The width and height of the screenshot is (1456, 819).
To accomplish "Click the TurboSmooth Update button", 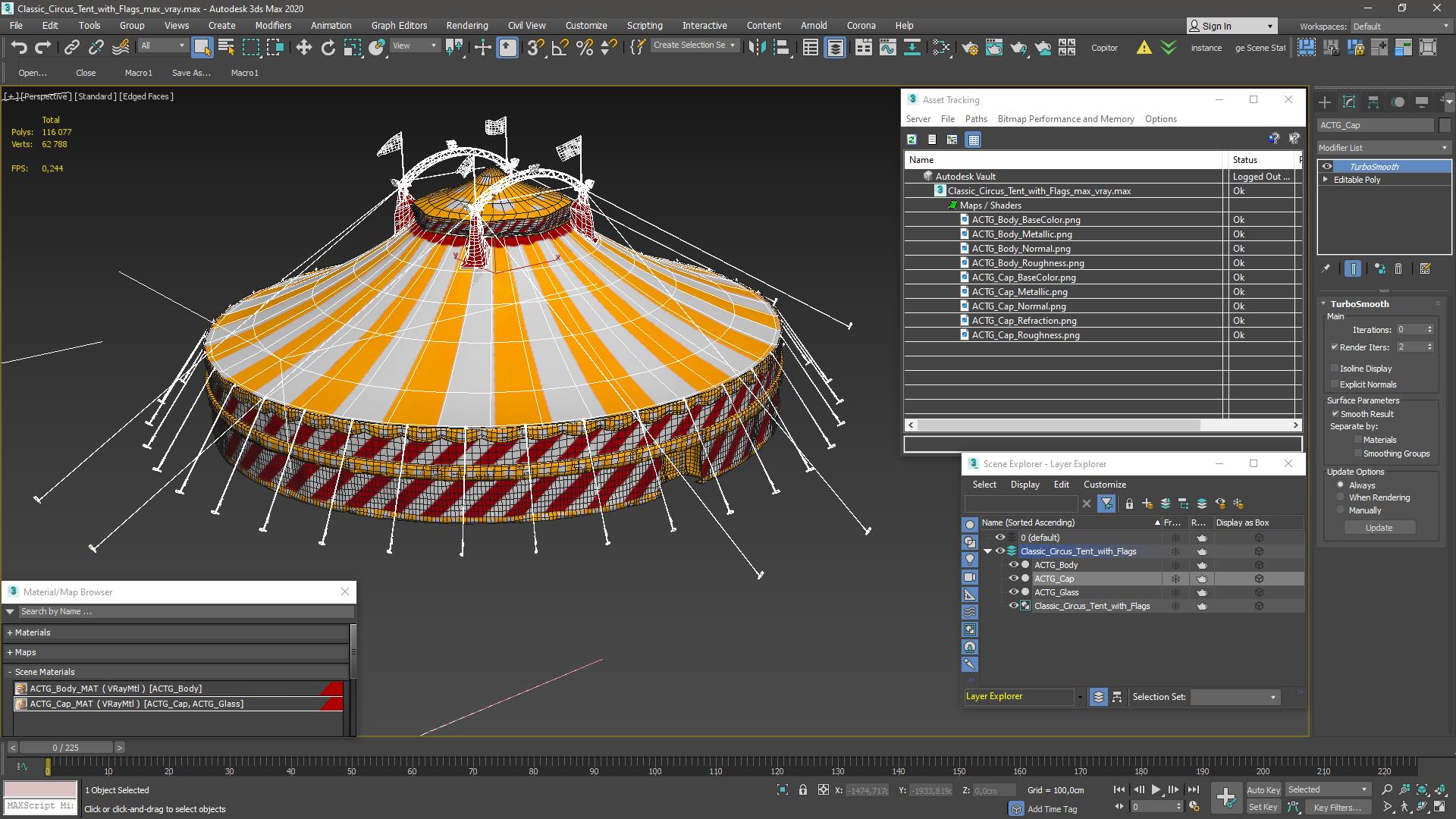I will click(1379, 528).
